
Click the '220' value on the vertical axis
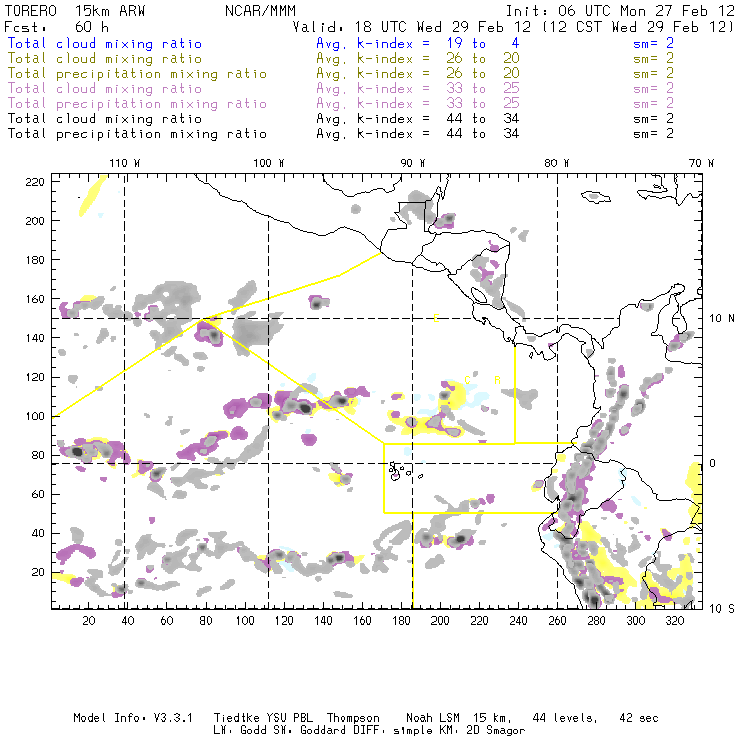pos(34,182)
